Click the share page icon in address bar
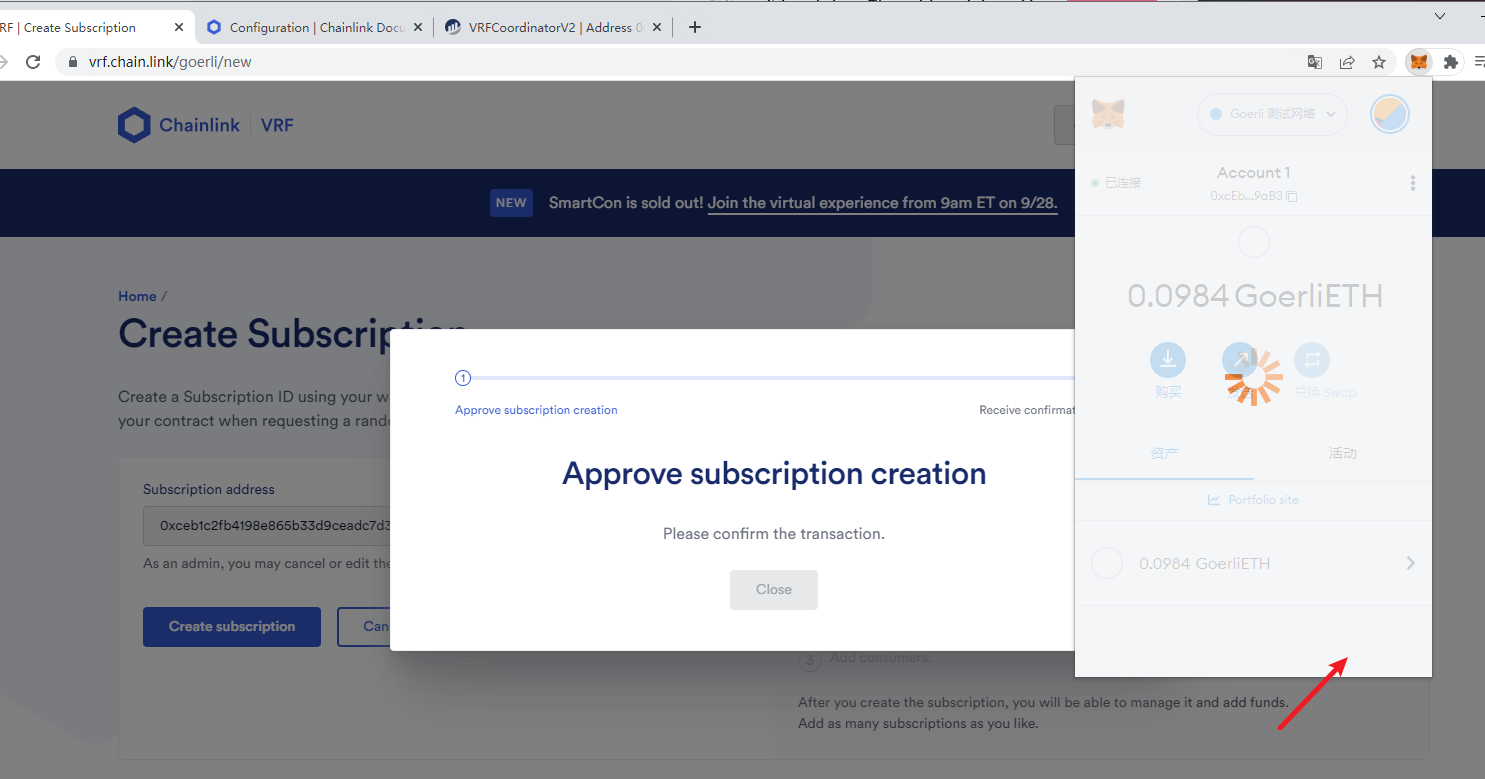The width and height of the screenshot is (1485, 779). point(1347,62)
